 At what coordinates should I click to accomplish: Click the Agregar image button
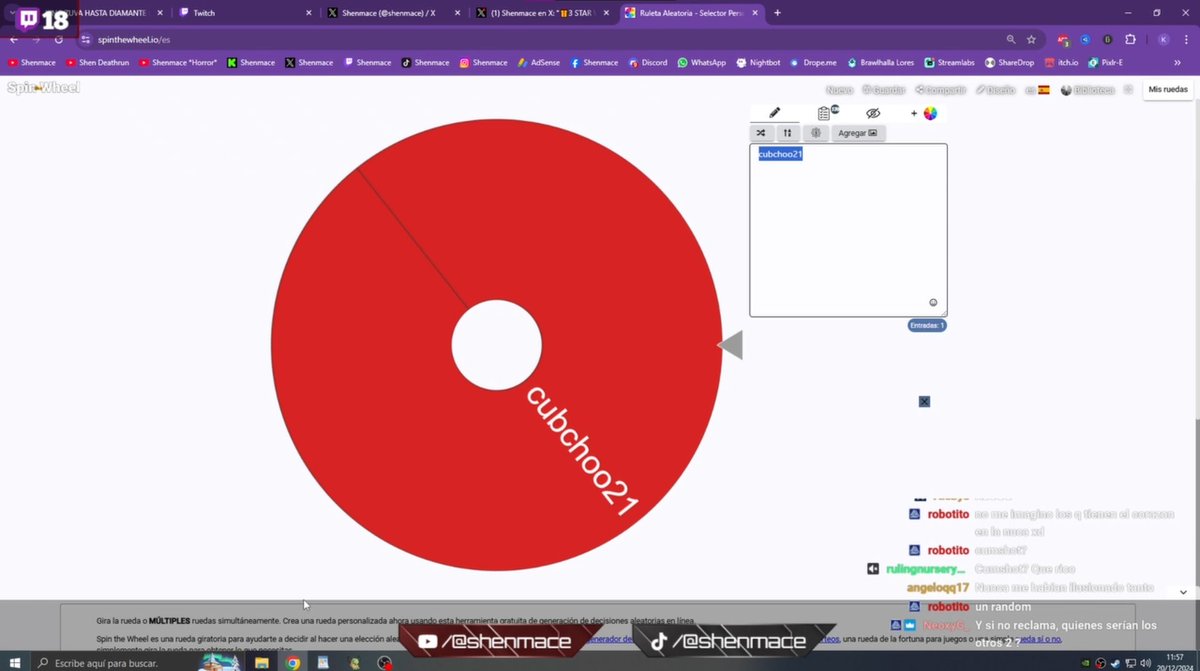[857, 133]
